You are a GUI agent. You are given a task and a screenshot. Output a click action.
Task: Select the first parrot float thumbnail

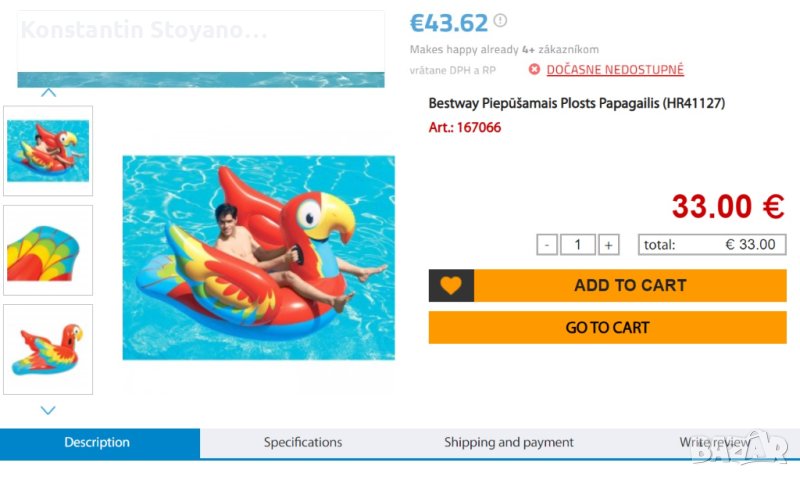(x=48, y=151)
